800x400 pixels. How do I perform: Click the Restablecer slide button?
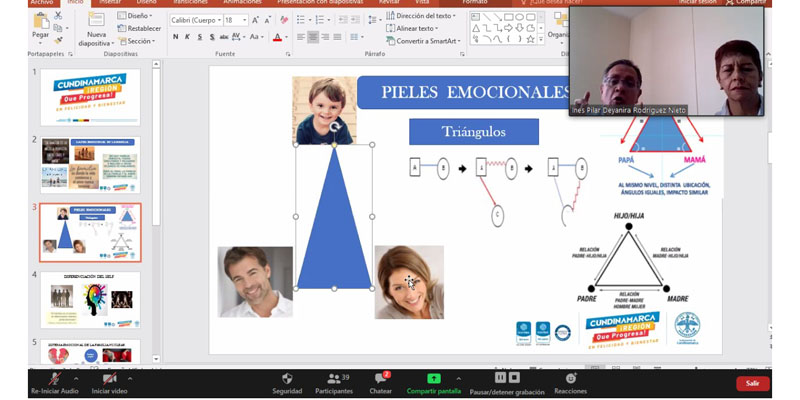139,29
